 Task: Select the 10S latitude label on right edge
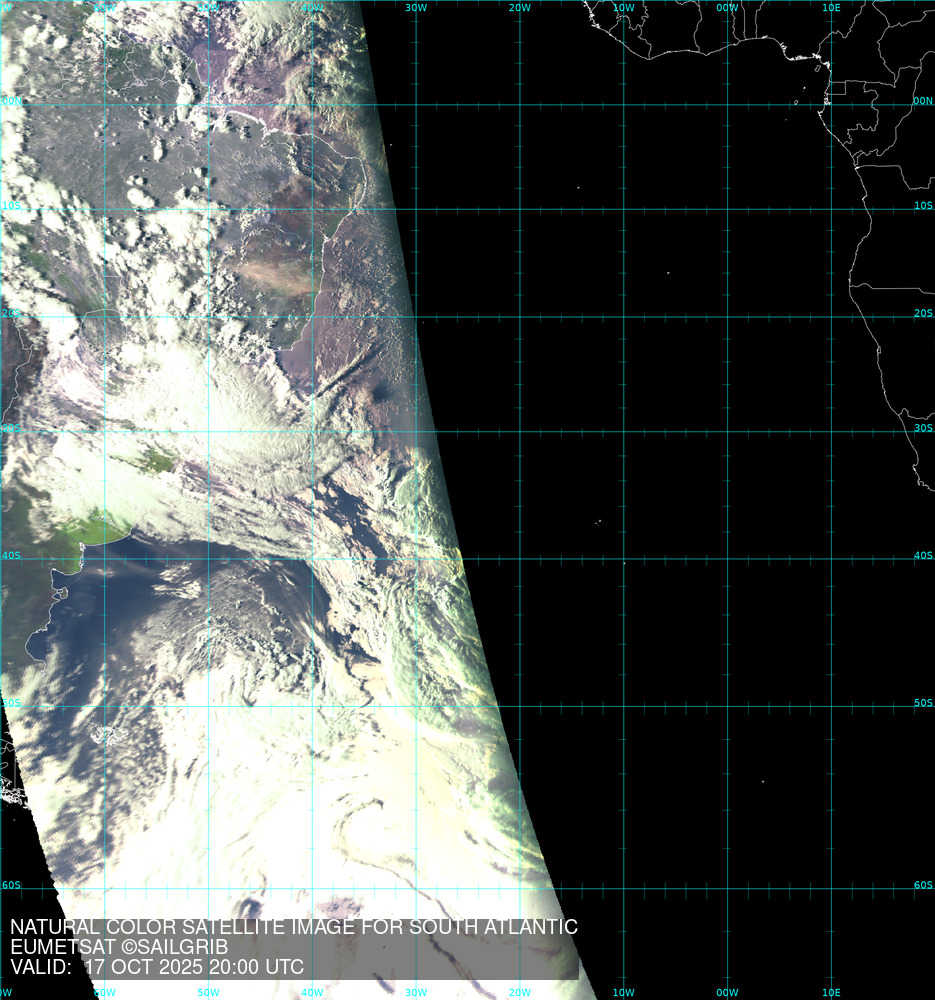point(922,206)
